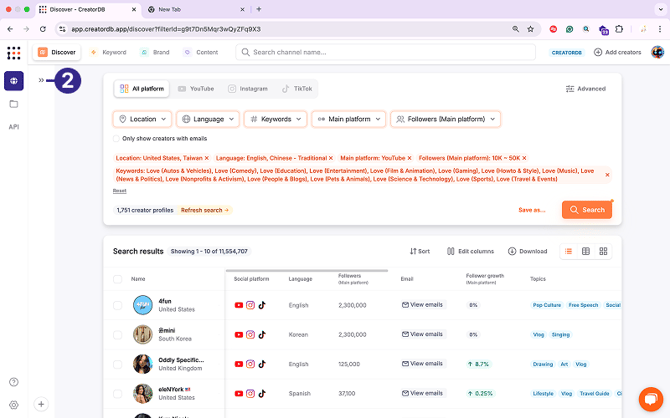Select the globe Discover sidebar icon
670x418 pixels.
point(14,81)
